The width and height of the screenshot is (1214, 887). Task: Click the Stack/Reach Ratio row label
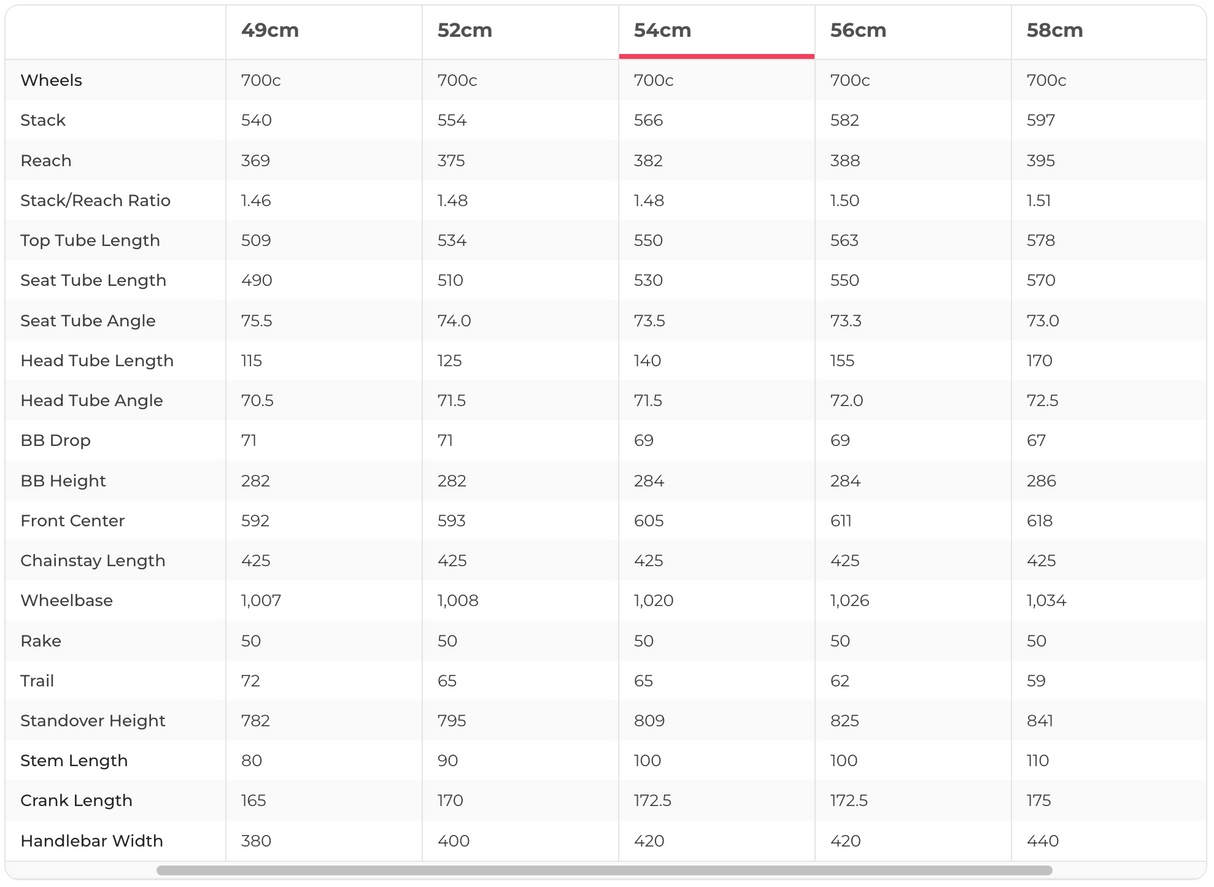[x=95, y=200]
